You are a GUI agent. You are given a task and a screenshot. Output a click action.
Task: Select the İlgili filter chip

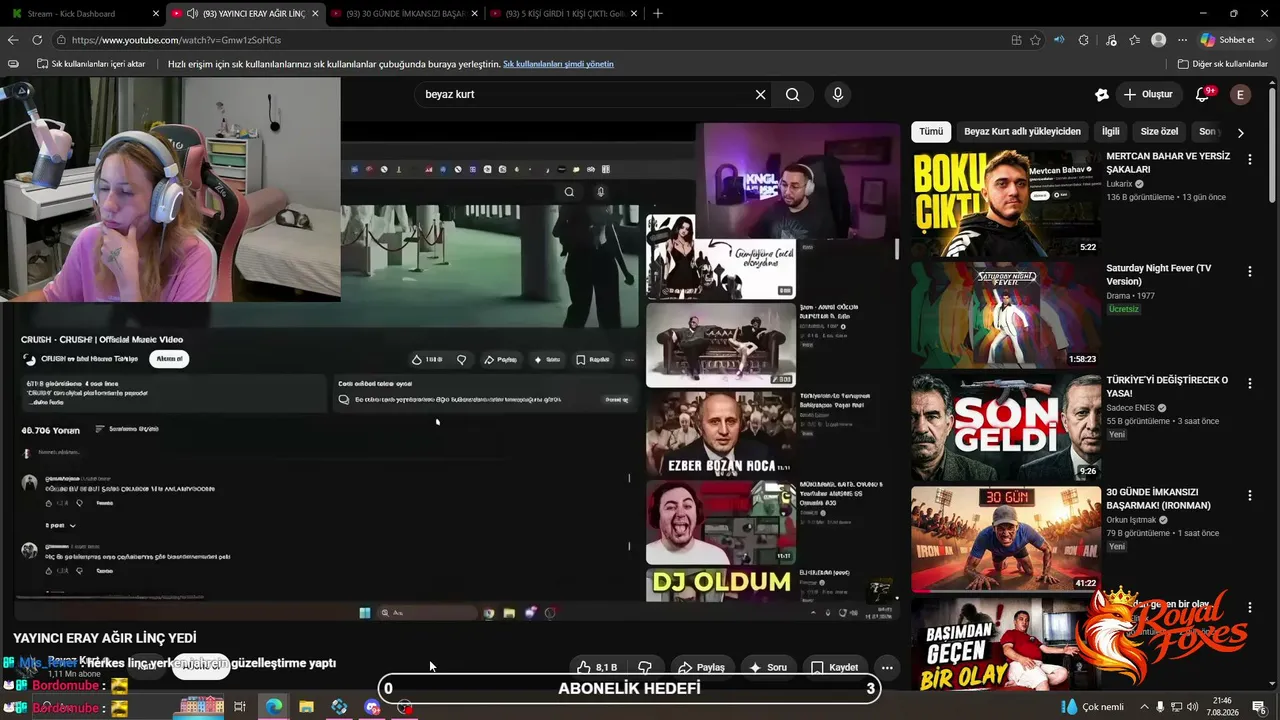[x=1110, y=132]
